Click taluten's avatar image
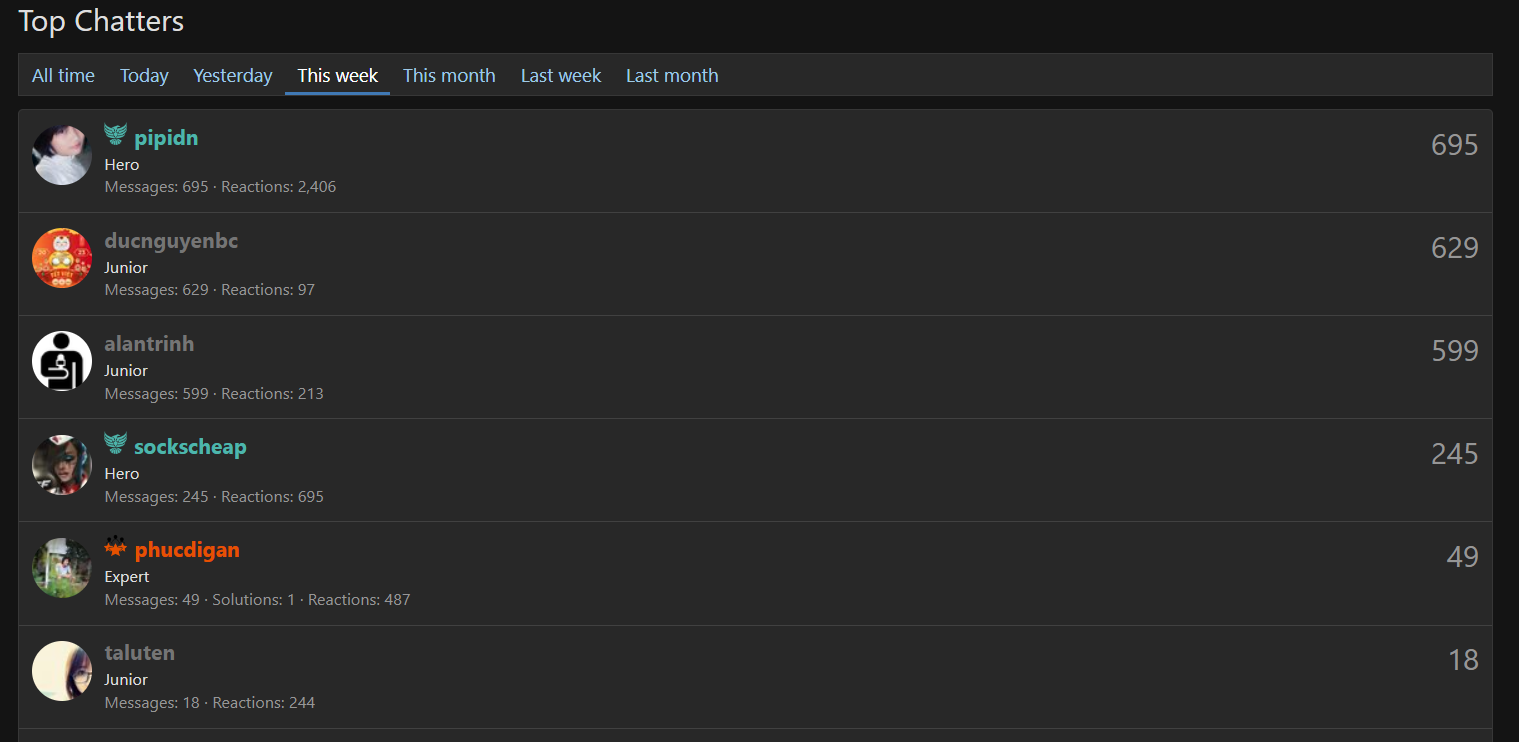1519x742 pixels. pyautogui.click(x=62, y=671)
